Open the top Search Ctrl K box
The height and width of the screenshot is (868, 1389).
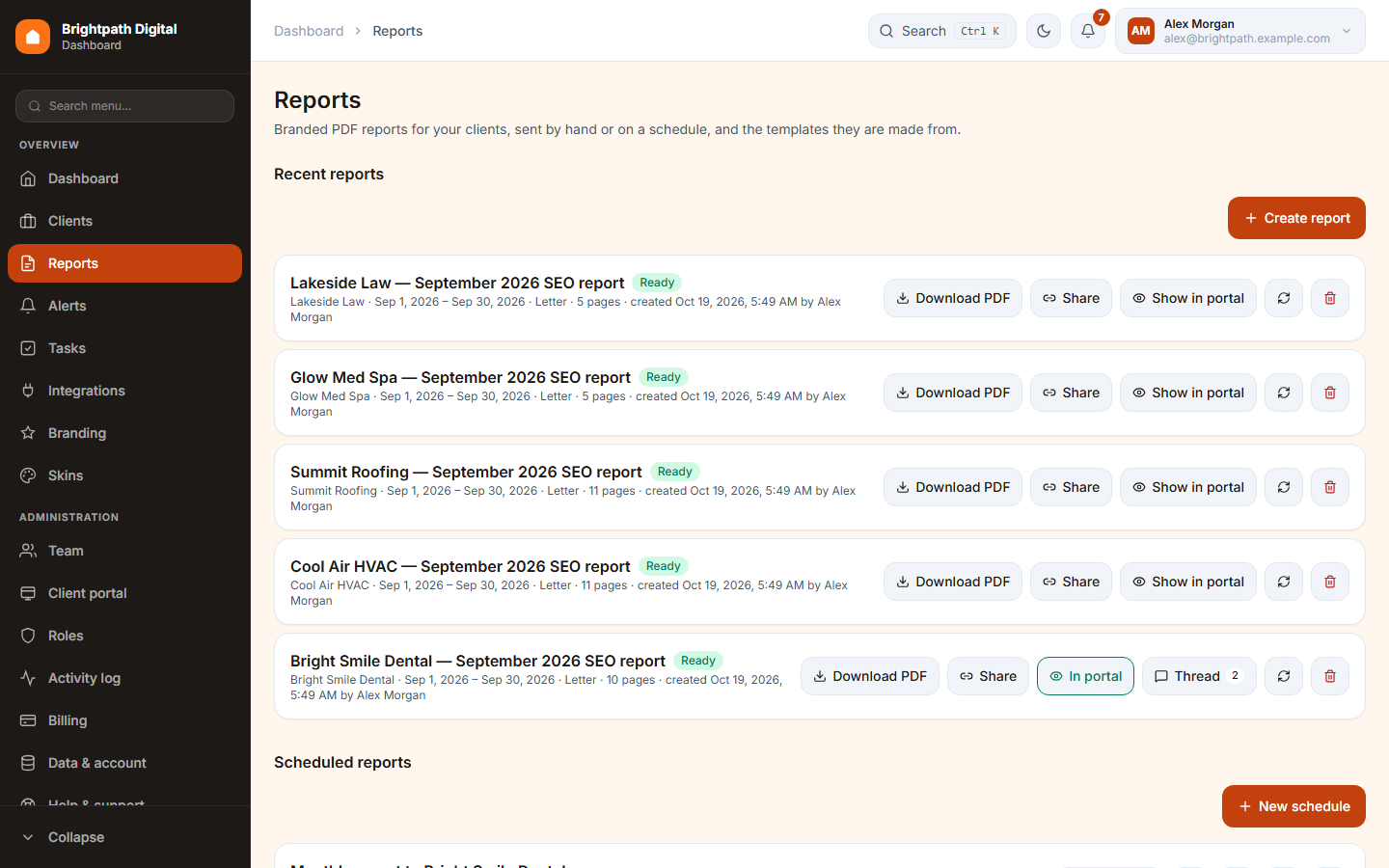click(x=942, y=31)
